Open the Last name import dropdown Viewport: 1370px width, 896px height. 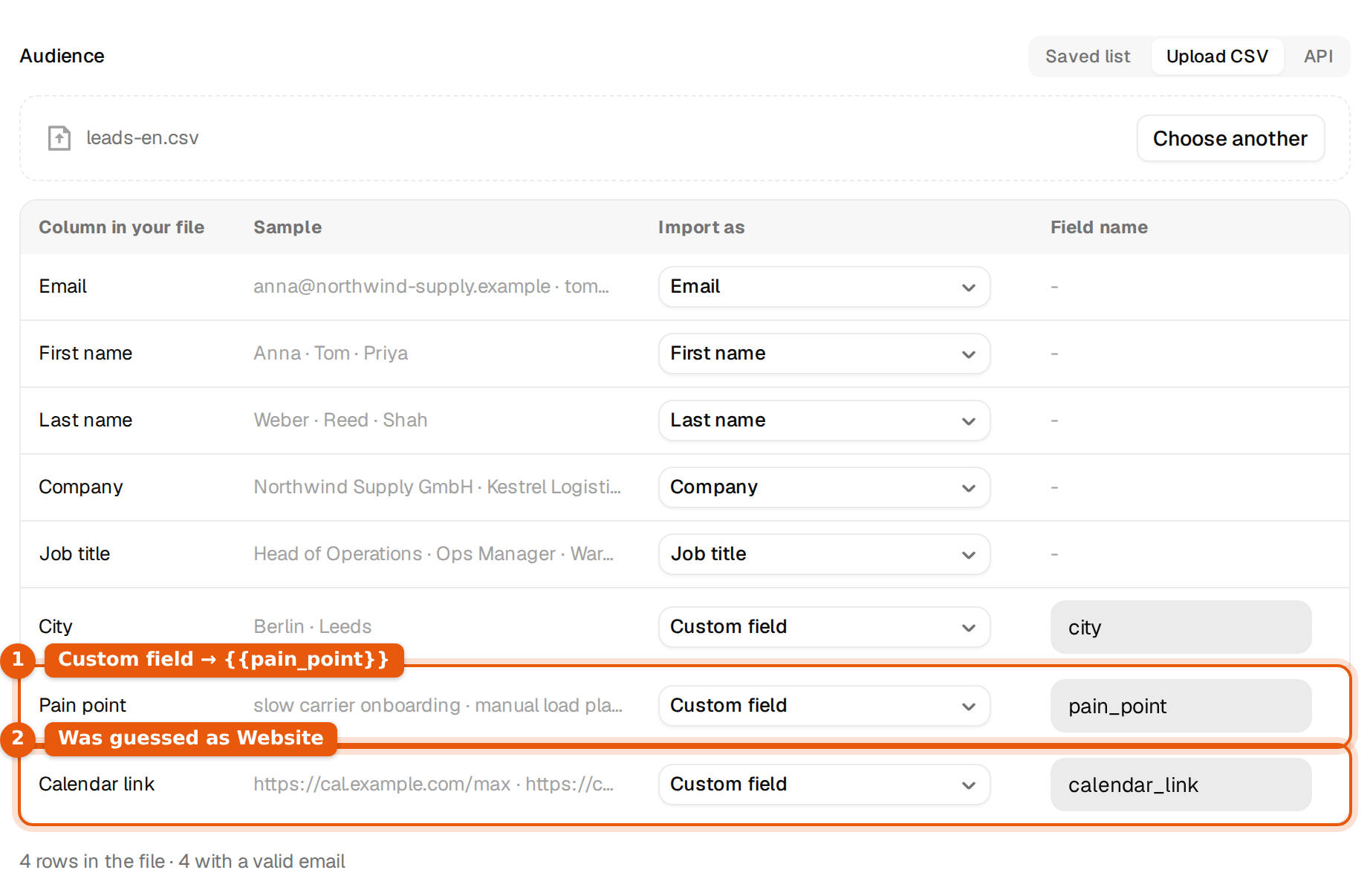[824, 421]
